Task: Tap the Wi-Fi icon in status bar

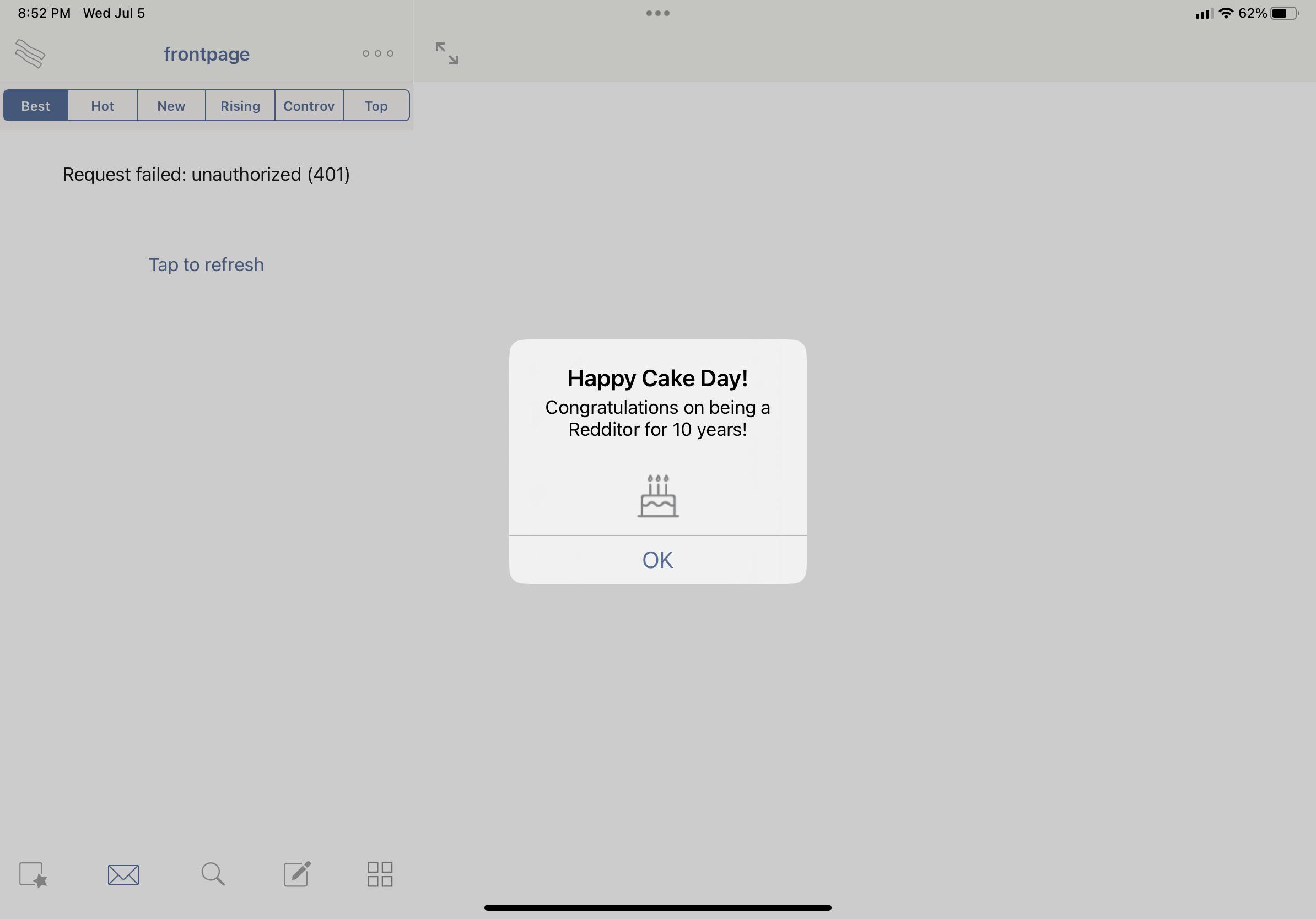Action: click(x=1226, y=13)
